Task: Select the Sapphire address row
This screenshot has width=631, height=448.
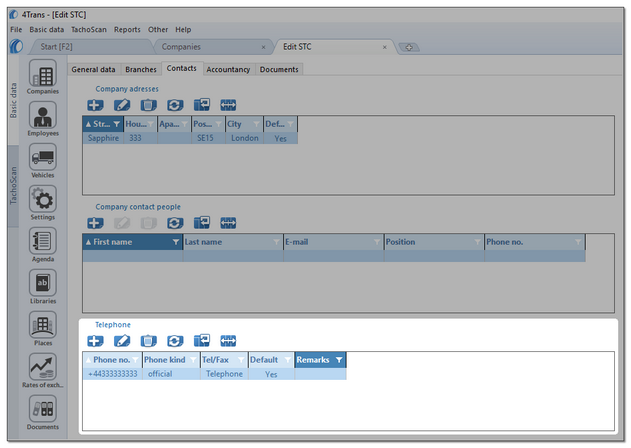Action: [190, 138]
